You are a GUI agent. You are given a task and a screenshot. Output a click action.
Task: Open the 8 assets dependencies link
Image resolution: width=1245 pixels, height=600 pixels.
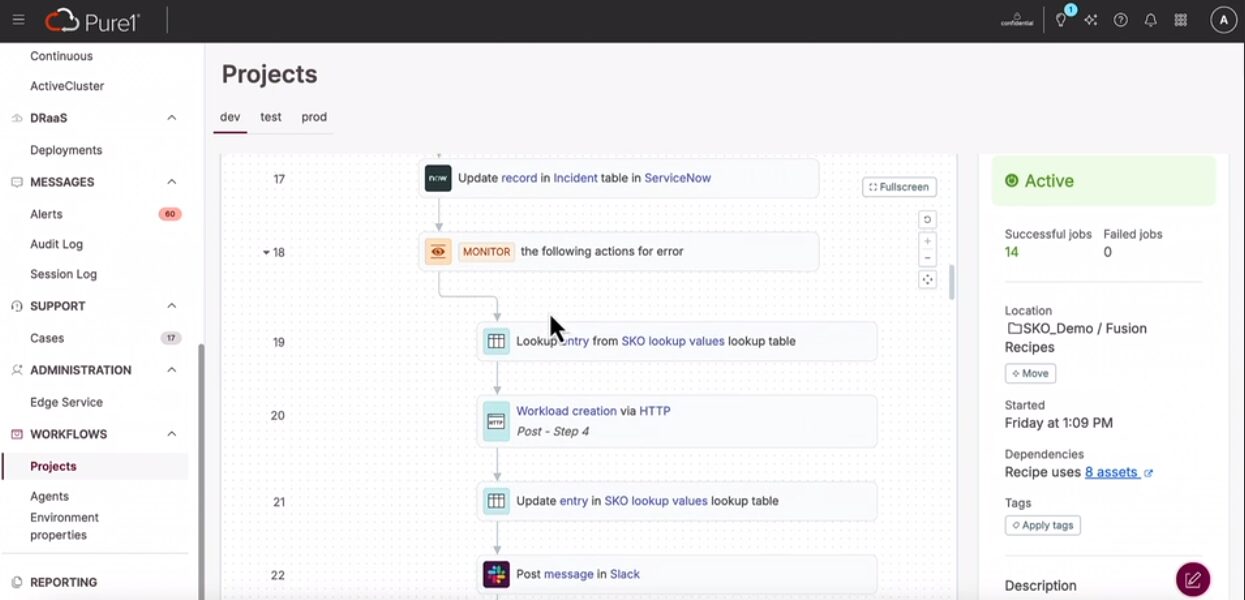[x=1111, y=472]
